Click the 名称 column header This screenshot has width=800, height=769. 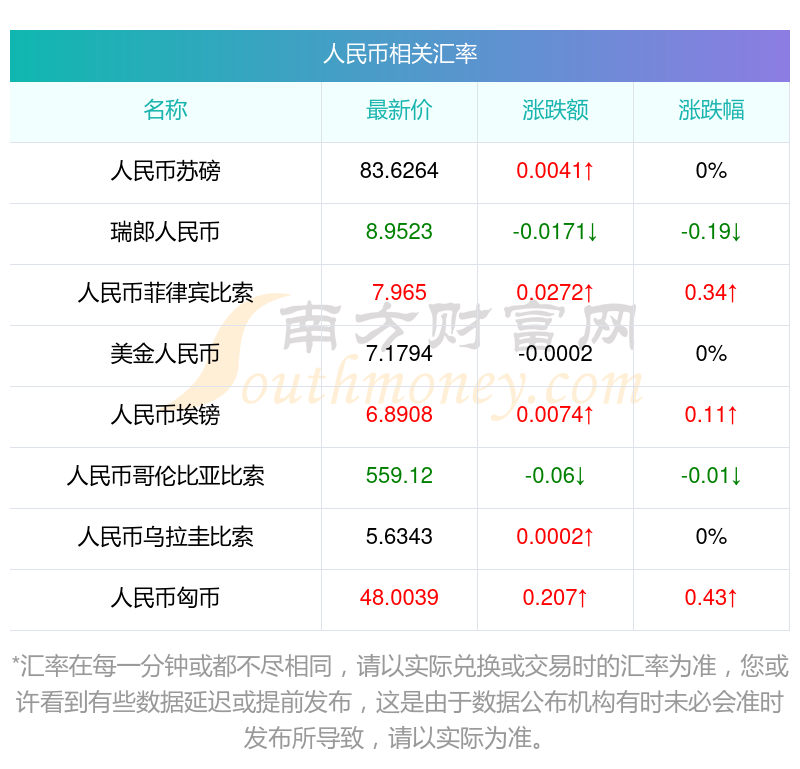(x=165, y=110)
